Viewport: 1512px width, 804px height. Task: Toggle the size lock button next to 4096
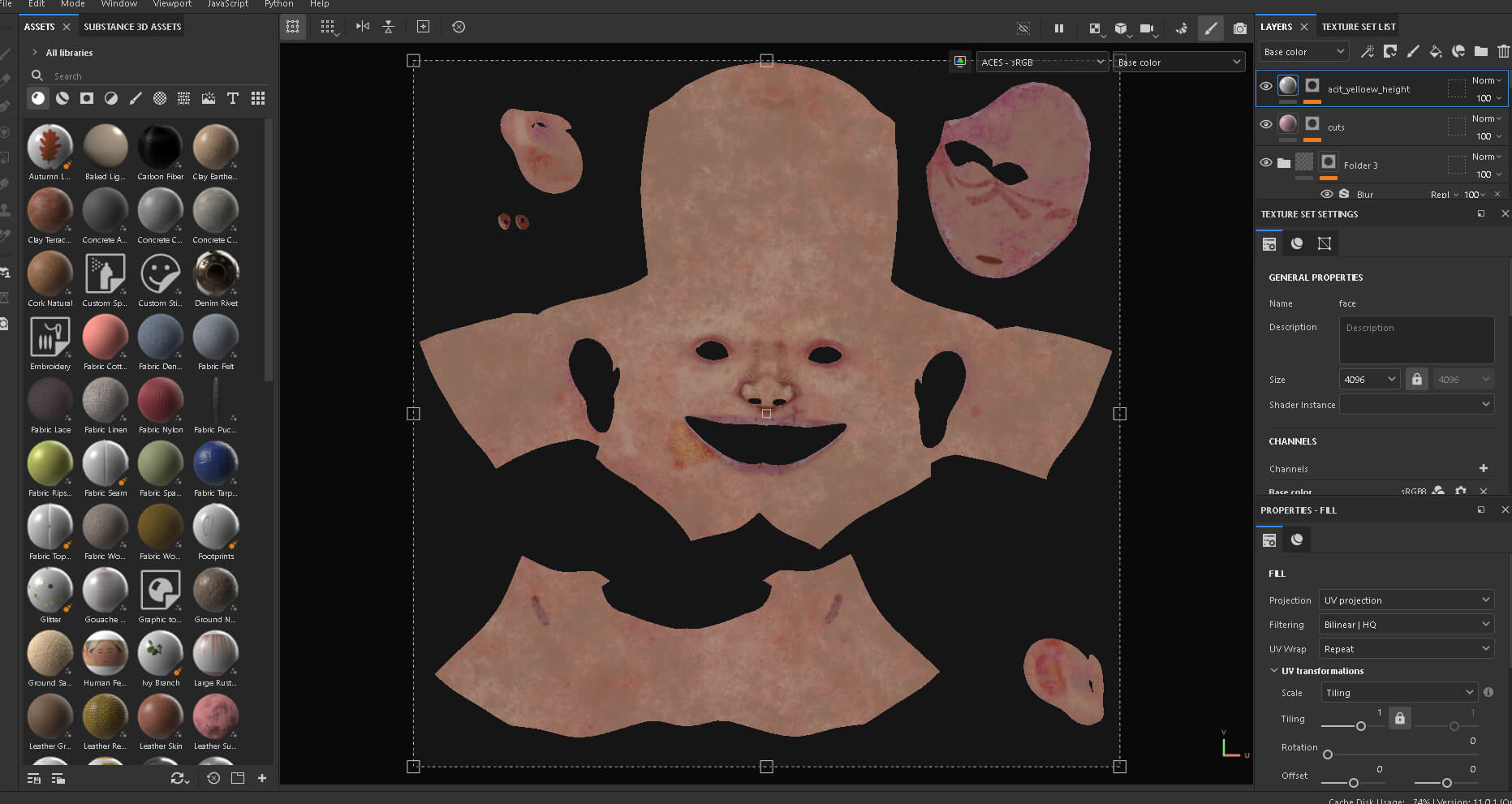click(x=1417, y=379)
